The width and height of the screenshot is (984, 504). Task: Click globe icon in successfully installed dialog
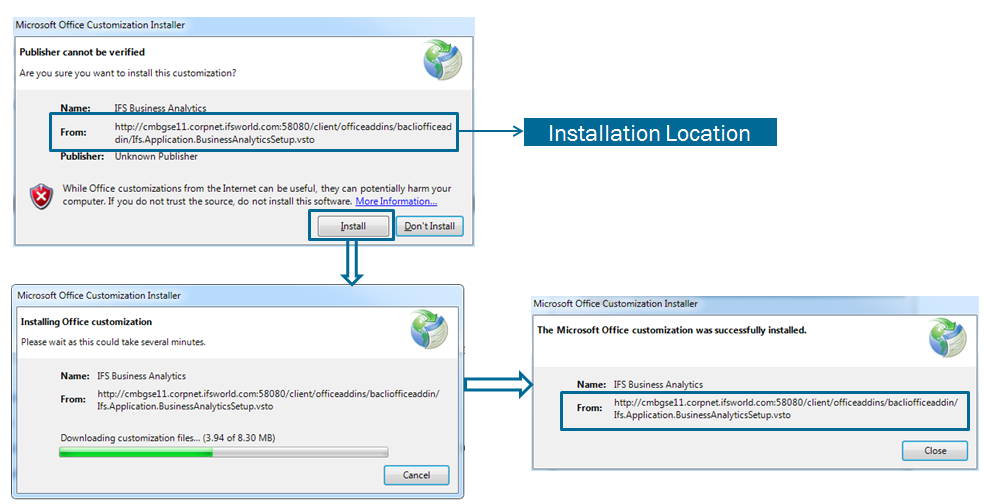(x=948, y=338)
